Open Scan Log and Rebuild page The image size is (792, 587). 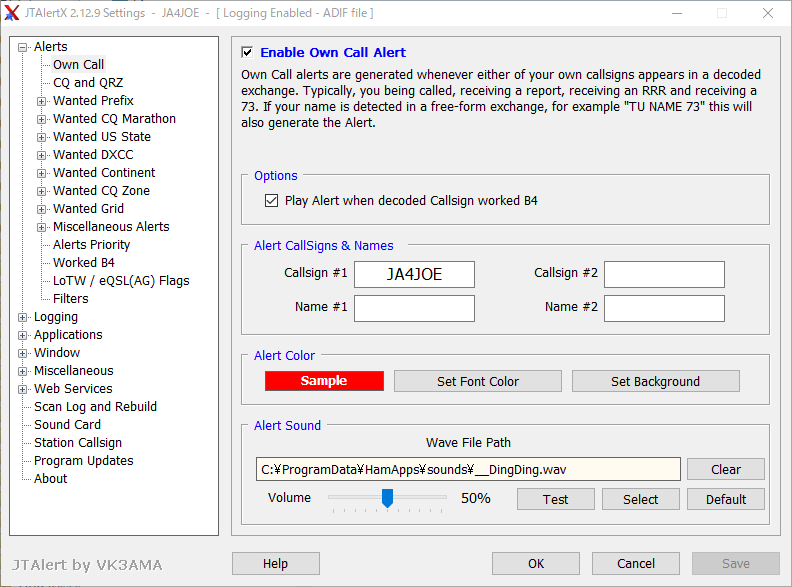[95, 407]
